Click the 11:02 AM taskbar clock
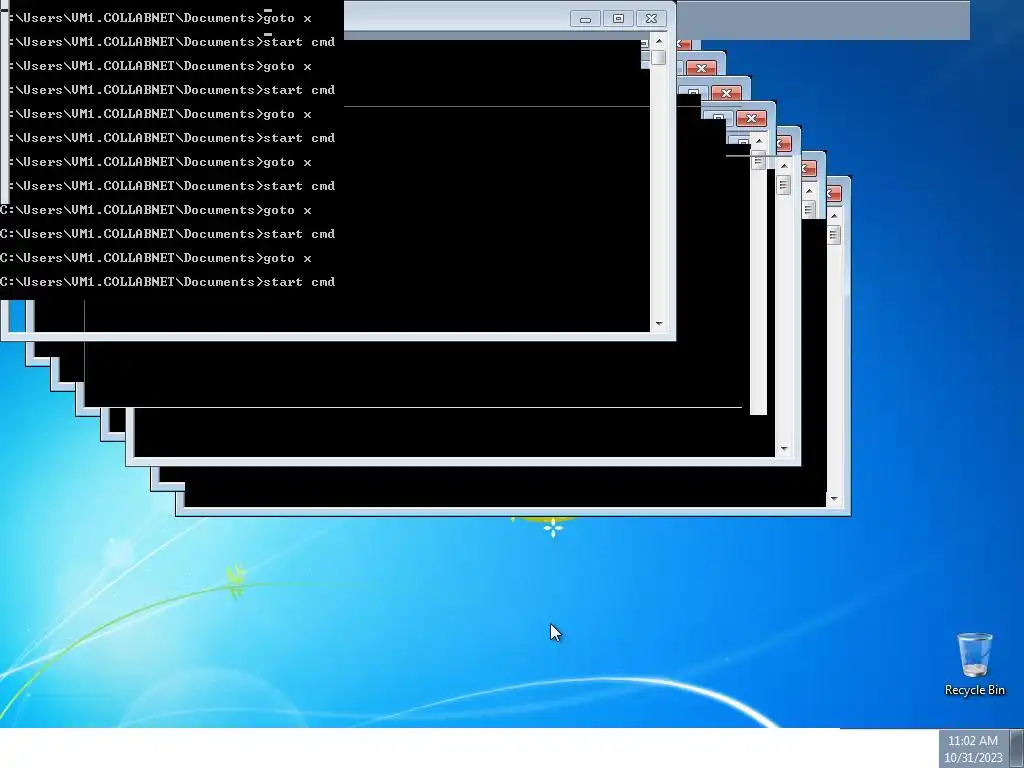Image resolution: width=1024 pixels, height=768 pixels. [973, 741]
